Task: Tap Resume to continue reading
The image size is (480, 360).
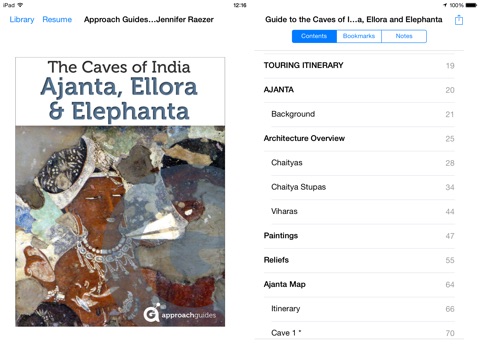Action: pyautogui.click(x=57, y=20)
